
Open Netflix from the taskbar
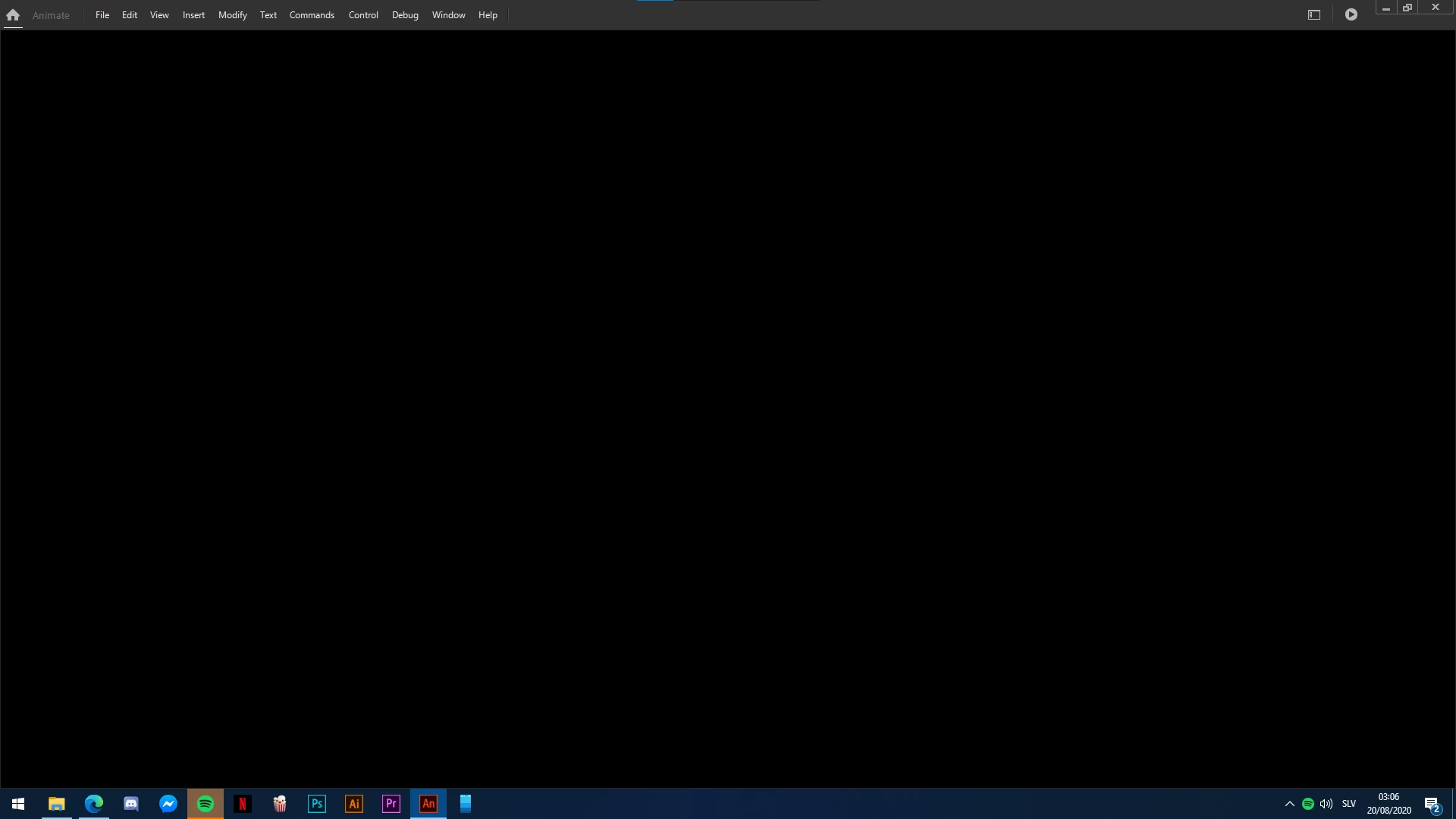pos(243,804)
